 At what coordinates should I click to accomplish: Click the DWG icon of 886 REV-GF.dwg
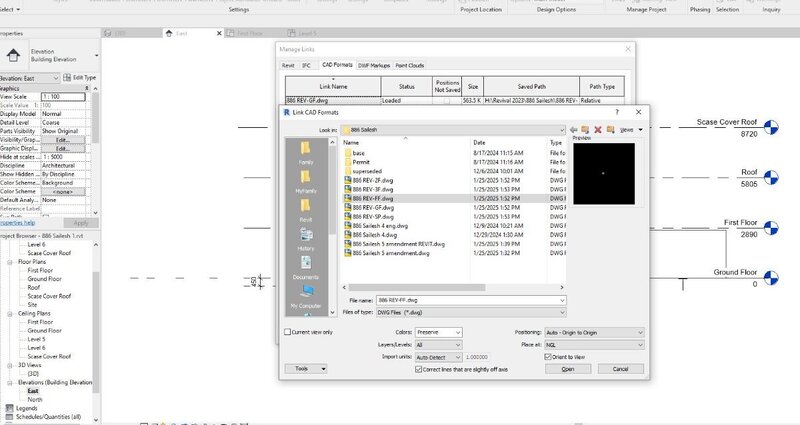tap(347, 208)
